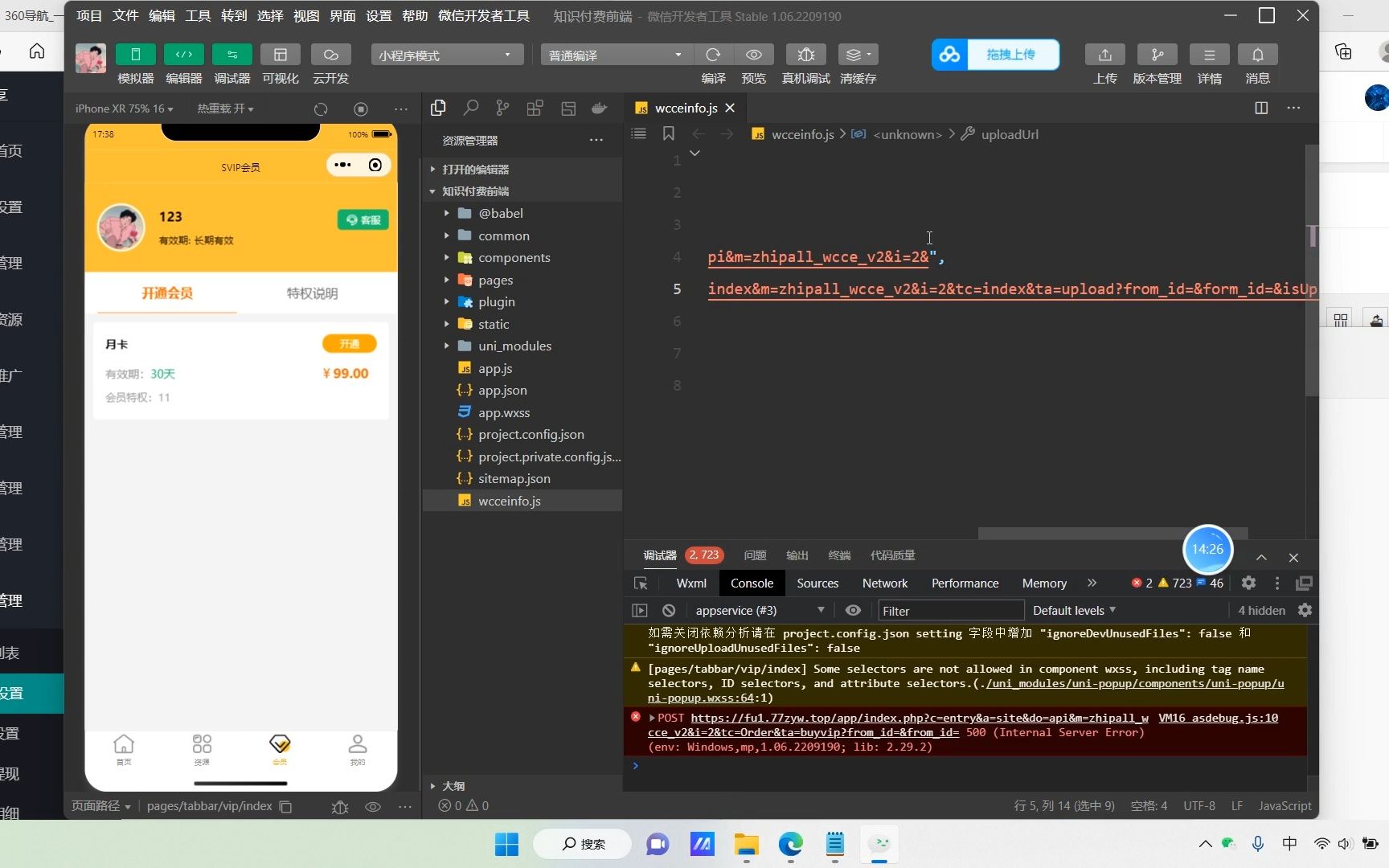This screenshot has height=868, width=1389.
Task: Show more devtools tabs chevron
Action: coord(1092,583)
